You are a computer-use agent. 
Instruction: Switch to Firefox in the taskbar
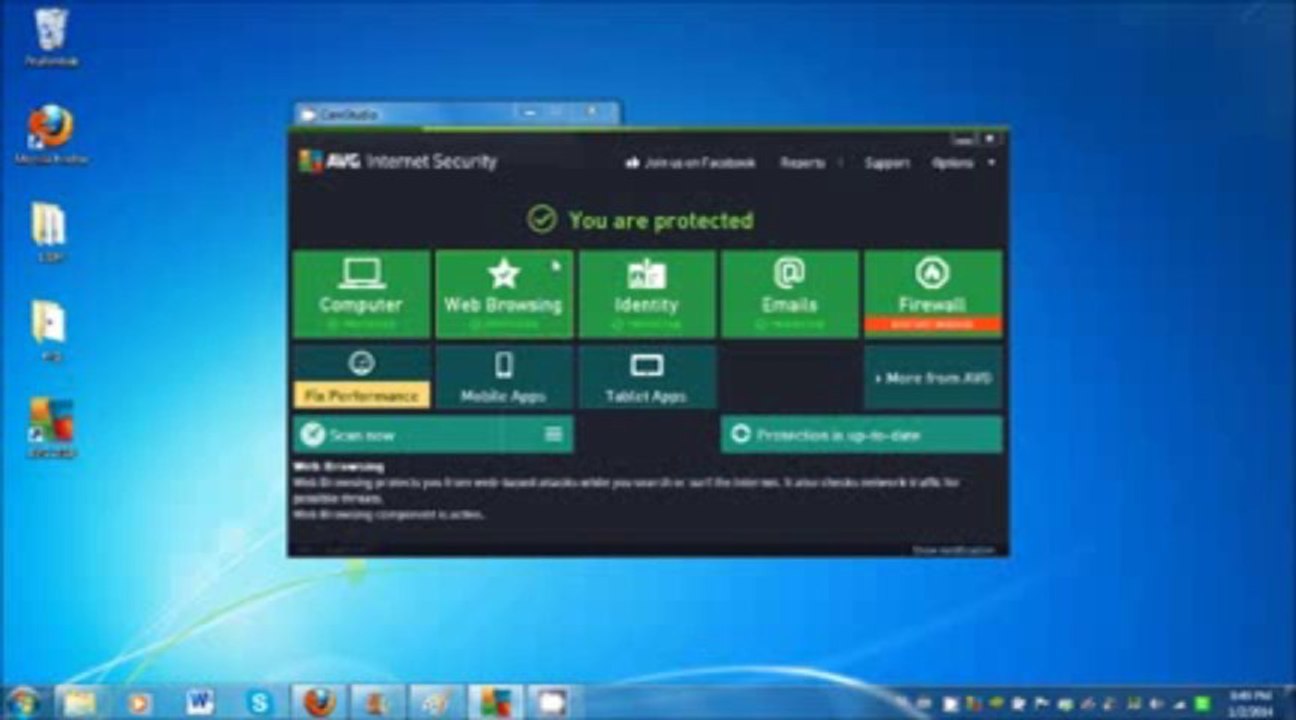319,702
